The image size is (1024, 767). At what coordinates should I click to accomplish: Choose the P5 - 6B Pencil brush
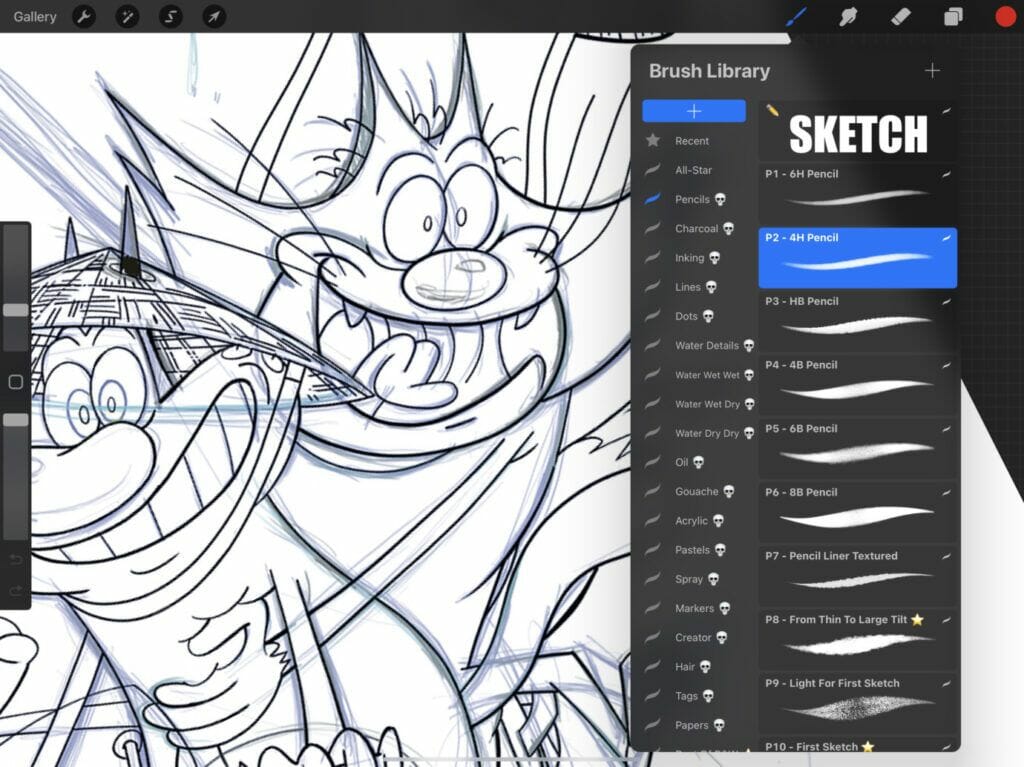coord(857,448)
